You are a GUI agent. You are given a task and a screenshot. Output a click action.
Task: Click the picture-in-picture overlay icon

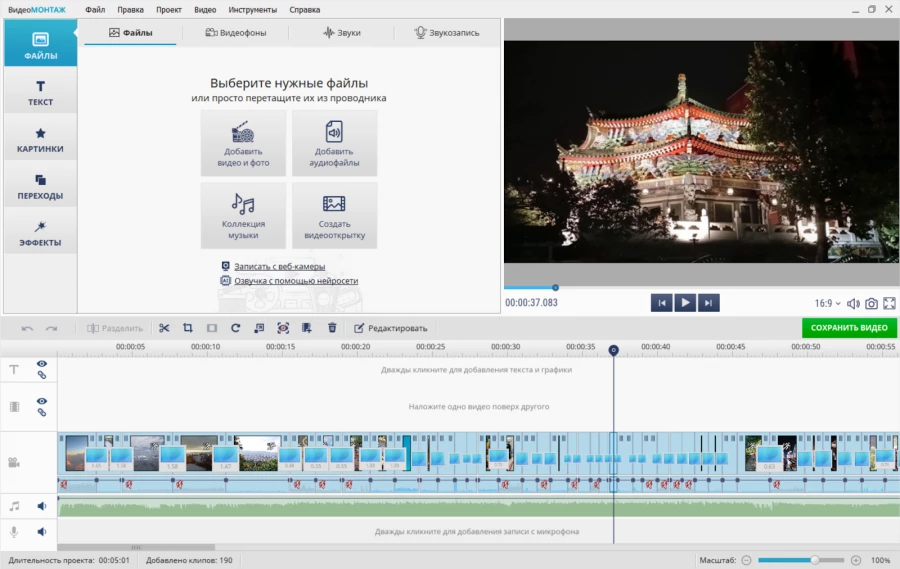259,328
